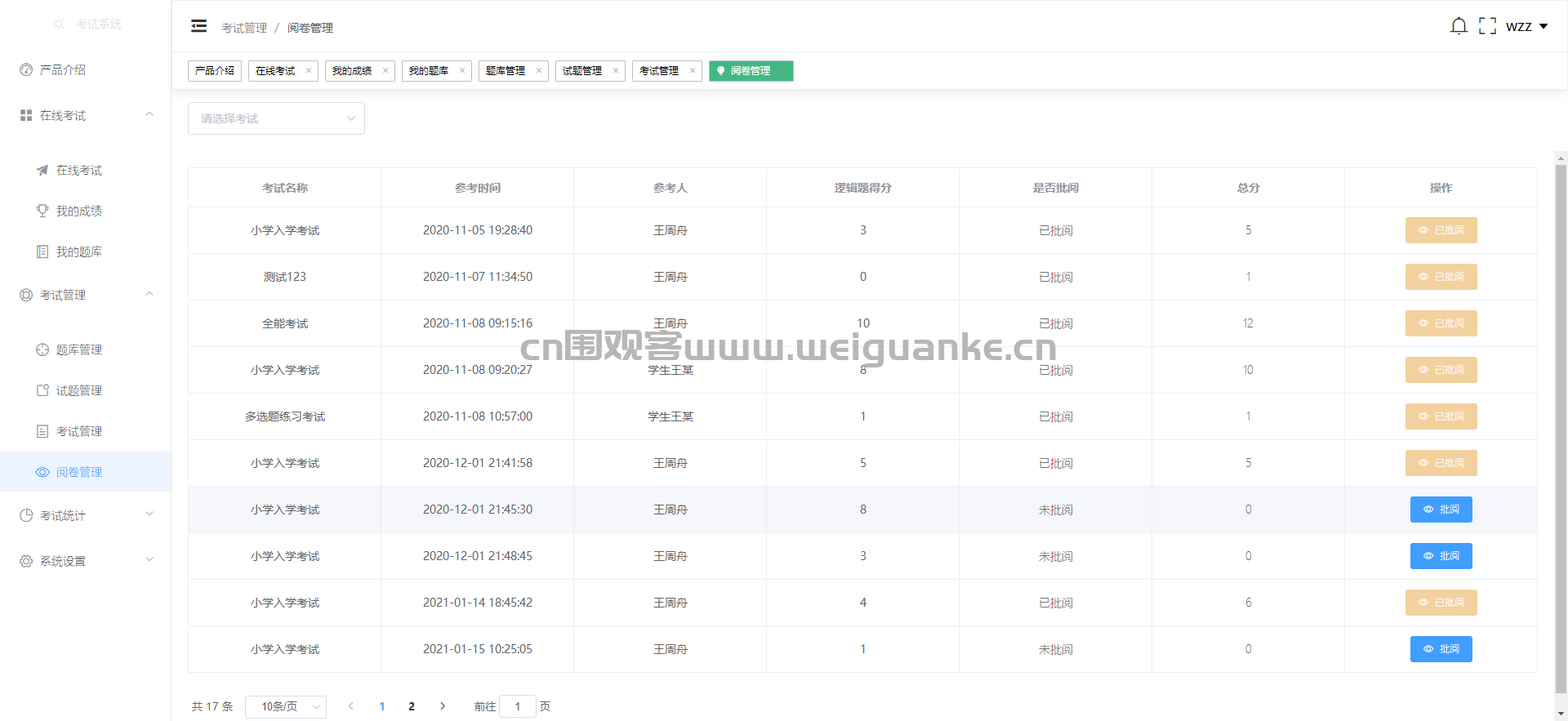
Task: Go to page 2 of results
Action: click(412, 706)
